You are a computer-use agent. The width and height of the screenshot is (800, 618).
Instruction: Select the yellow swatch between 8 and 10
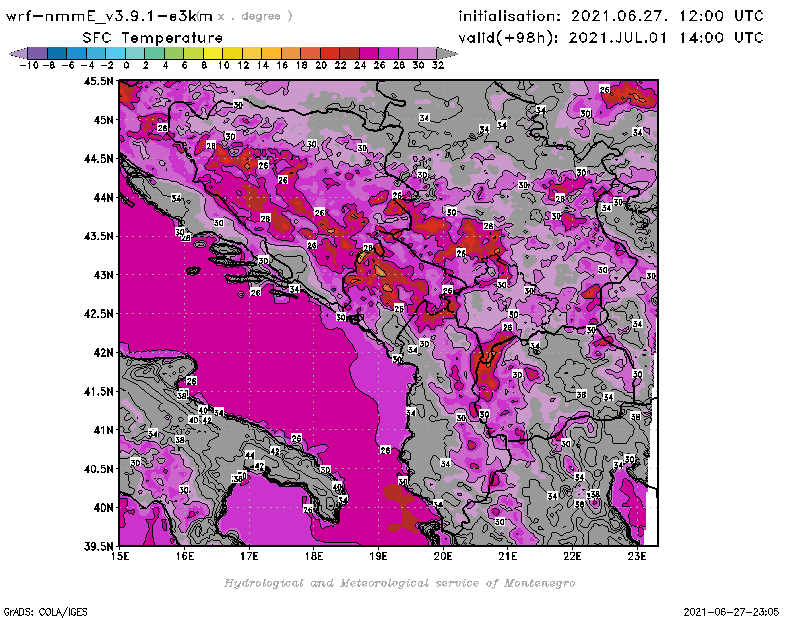pyautogui.click(x=213, y=52)
